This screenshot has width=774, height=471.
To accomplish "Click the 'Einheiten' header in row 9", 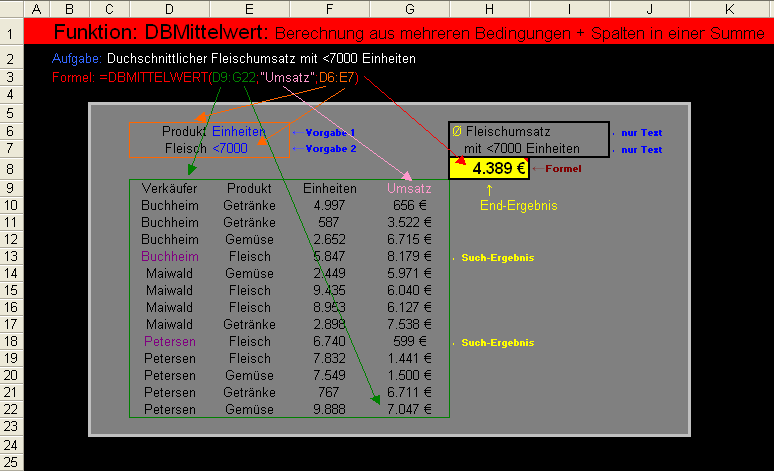I will (x=330, y=189).
